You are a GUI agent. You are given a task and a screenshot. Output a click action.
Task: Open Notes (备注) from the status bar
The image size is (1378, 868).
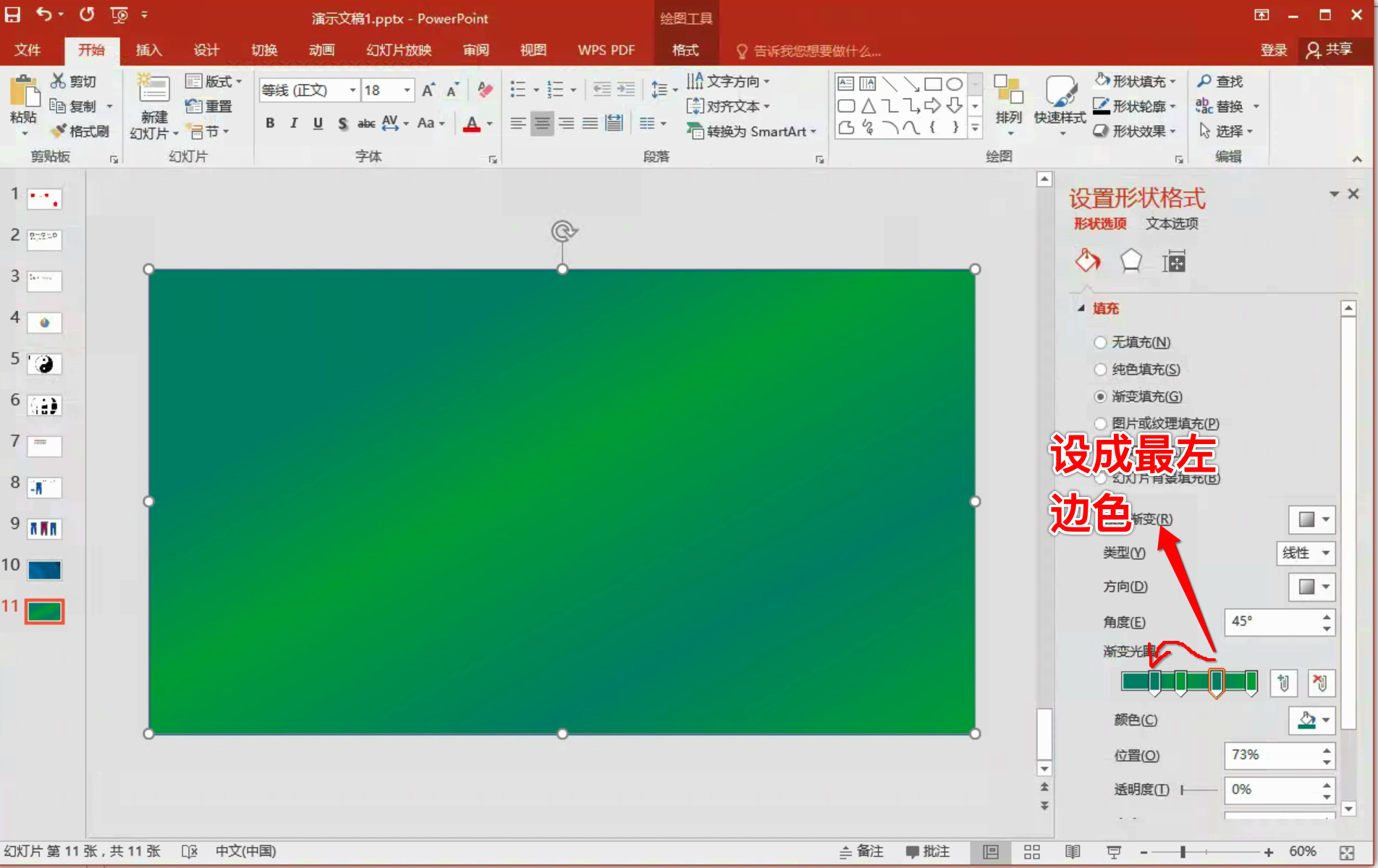861,851
